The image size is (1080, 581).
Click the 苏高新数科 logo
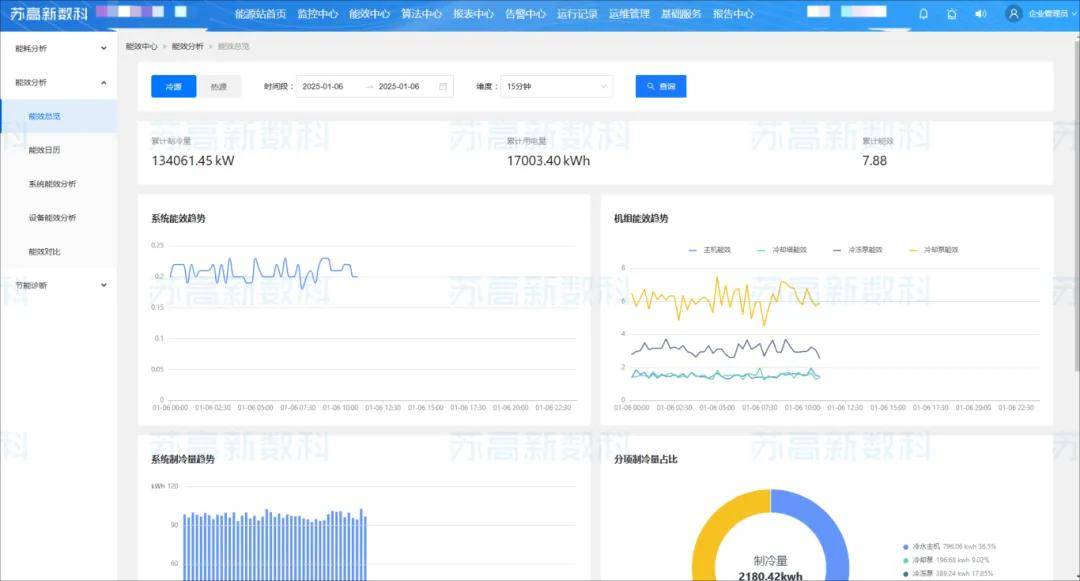coord(49,14)
